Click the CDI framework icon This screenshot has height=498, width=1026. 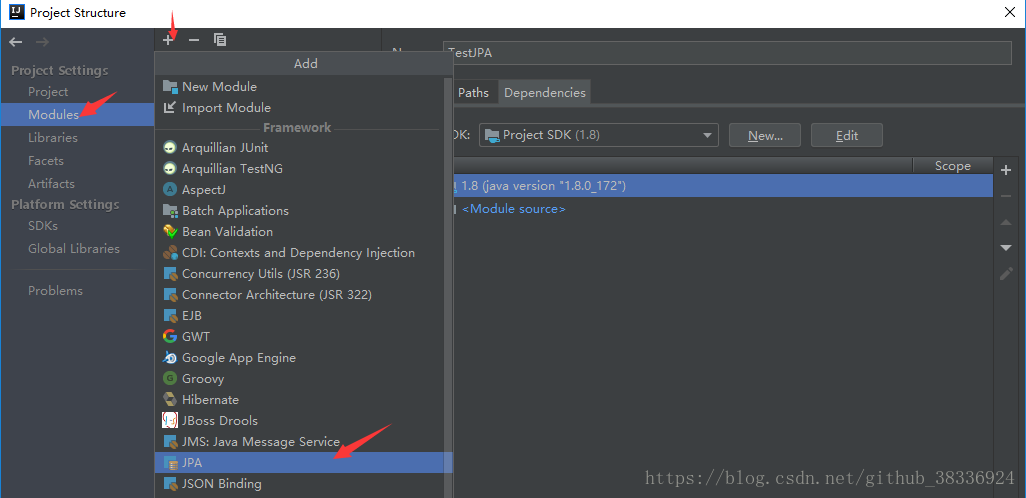(x=170, y=253)
